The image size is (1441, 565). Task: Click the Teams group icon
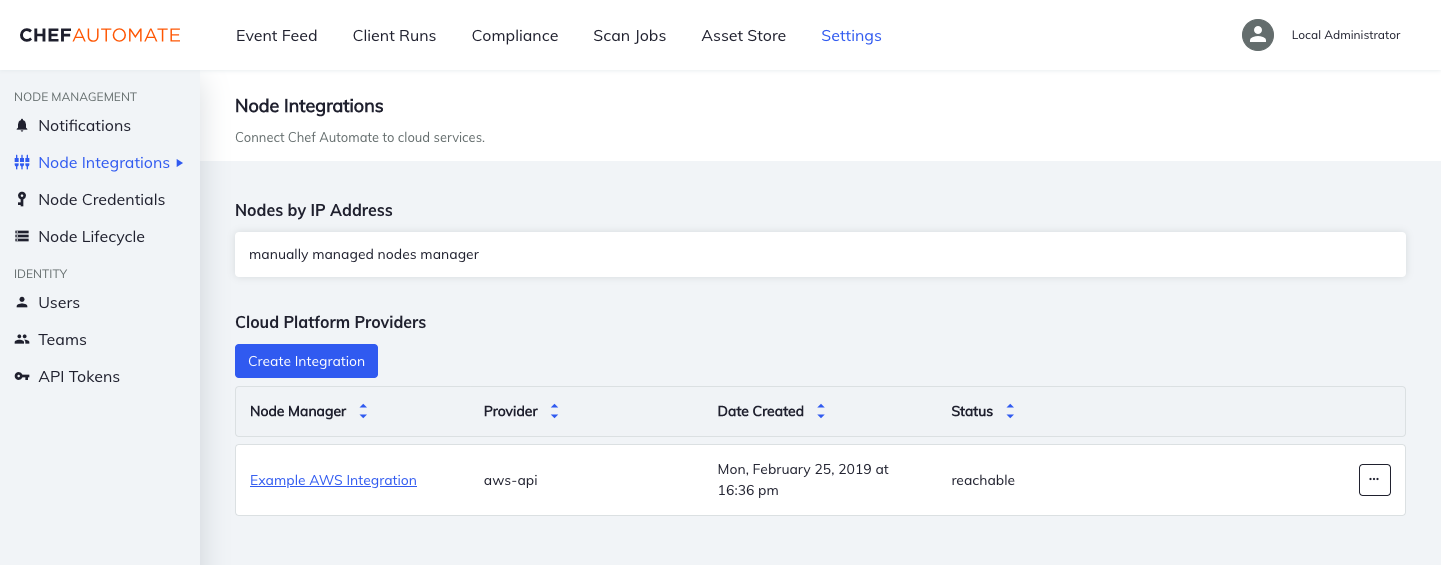coord(22,340)
